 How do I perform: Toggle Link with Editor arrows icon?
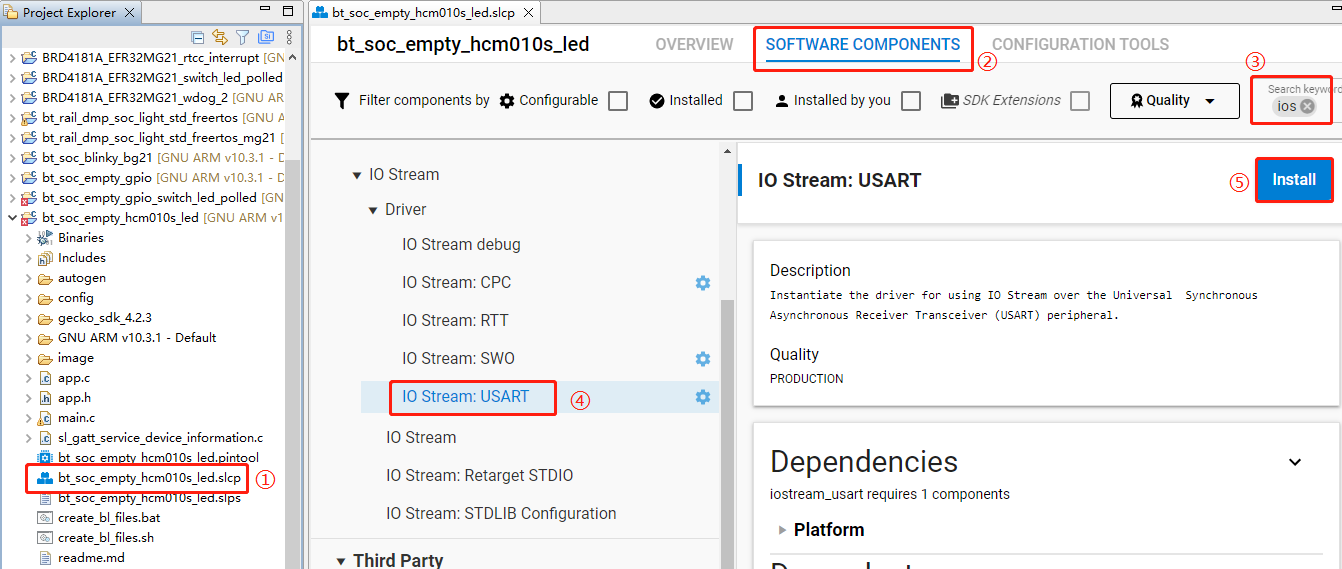point(220,38)
